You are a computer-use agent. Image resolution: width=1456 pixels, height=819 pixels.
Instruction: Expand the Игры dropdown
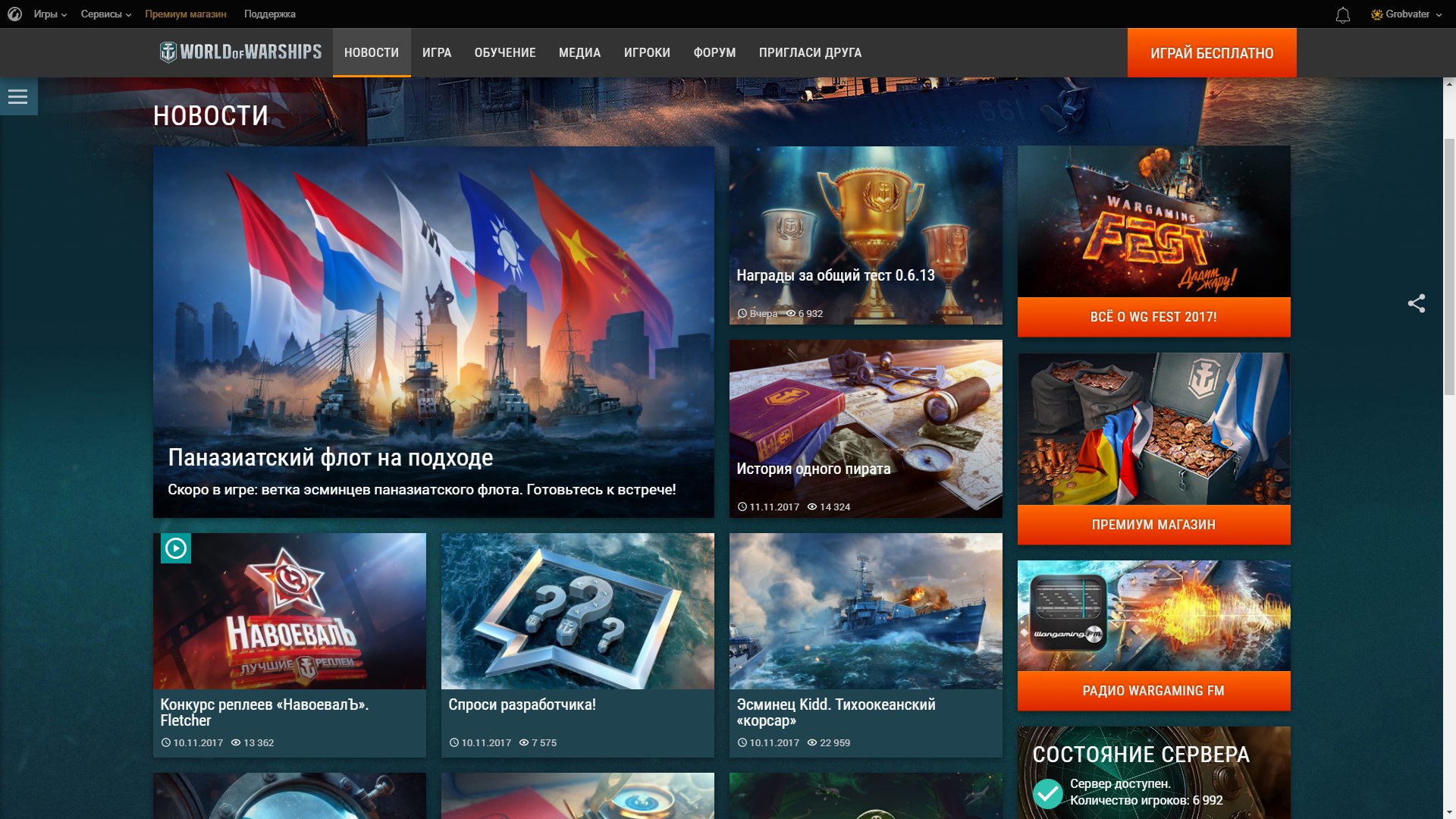[50, 14]
